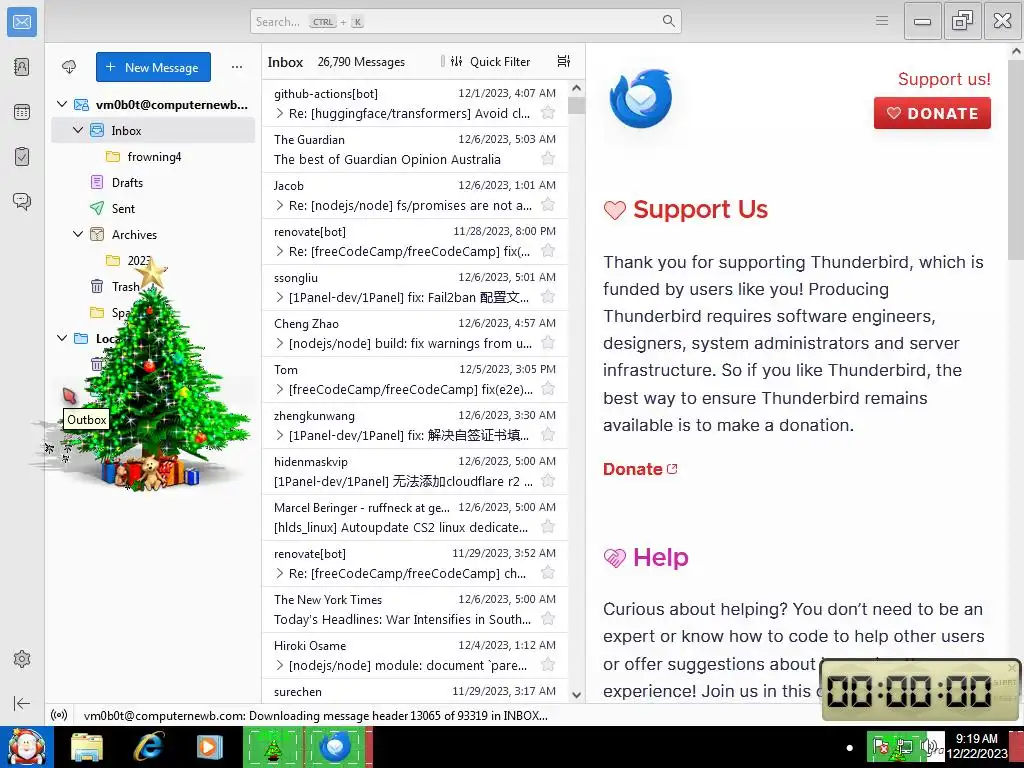
Task: Open folder pane options menu
Action: point(236,67)
